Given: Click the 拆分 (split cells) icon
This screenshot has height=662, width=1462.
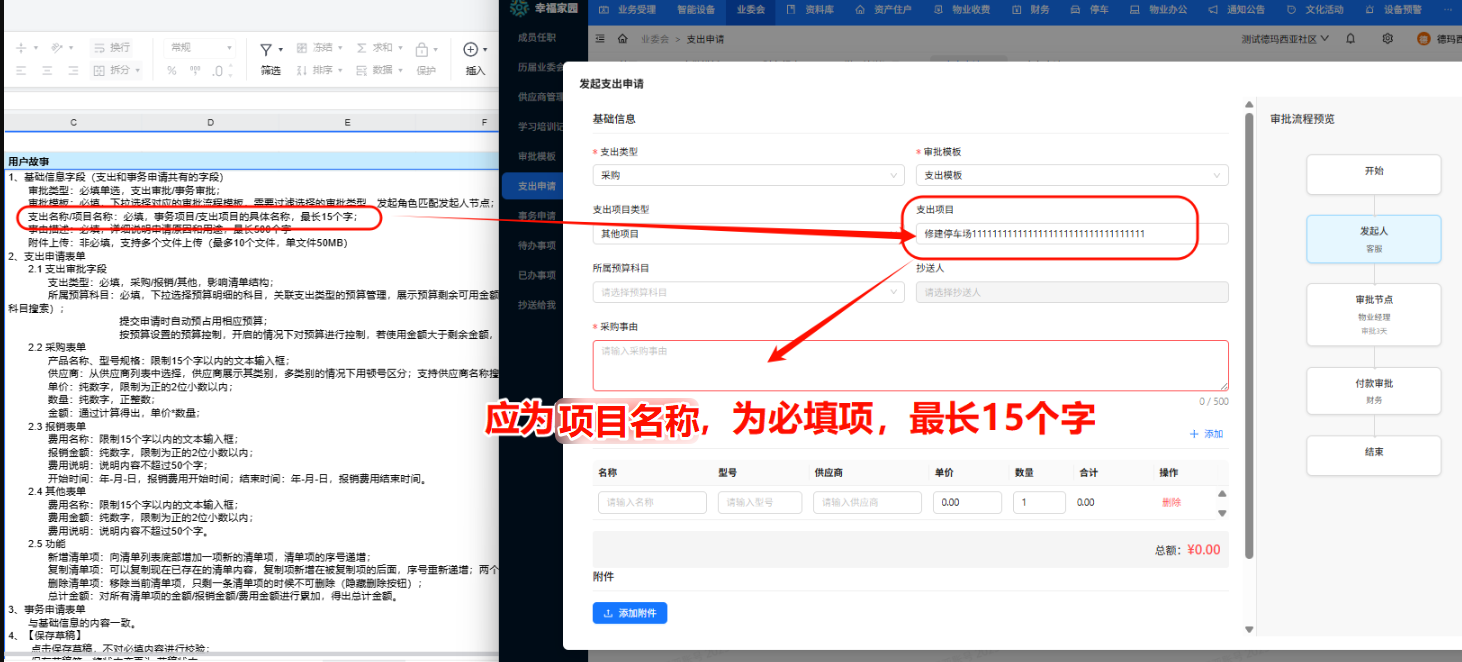Looking at the screenshot, I should tap(110, 71).
